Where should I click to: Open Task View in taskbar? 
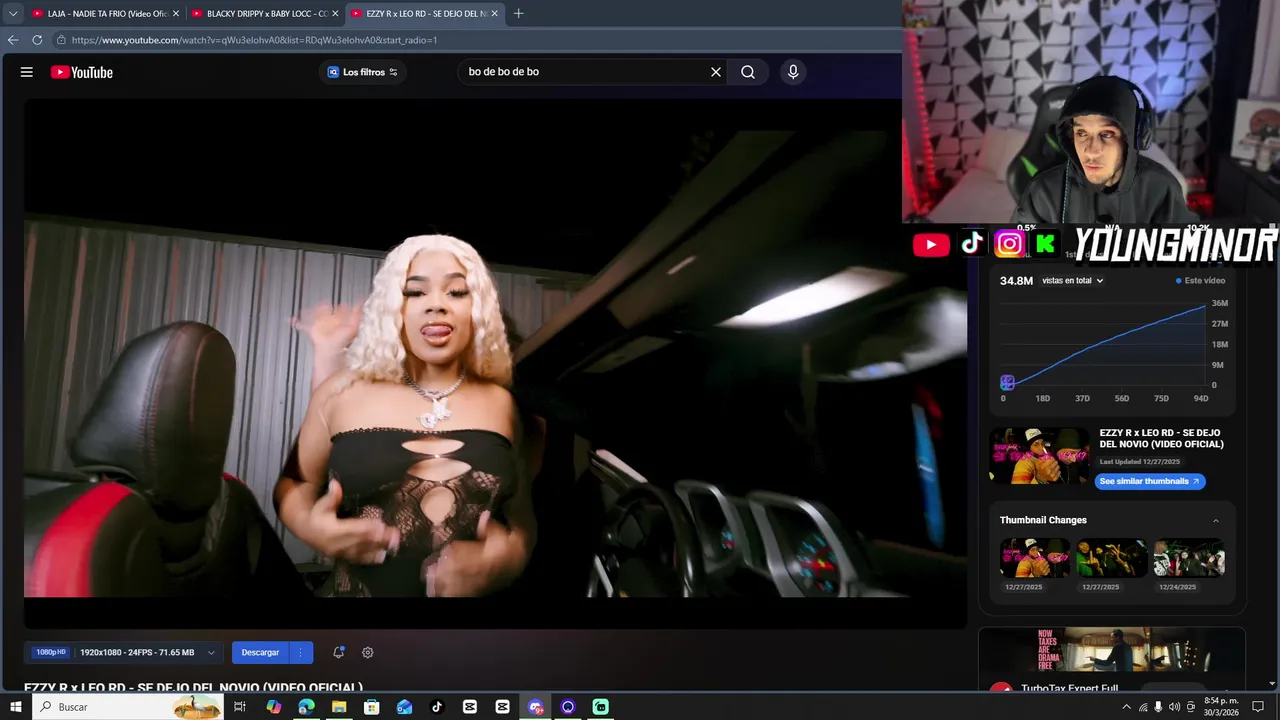coord(240,707)
